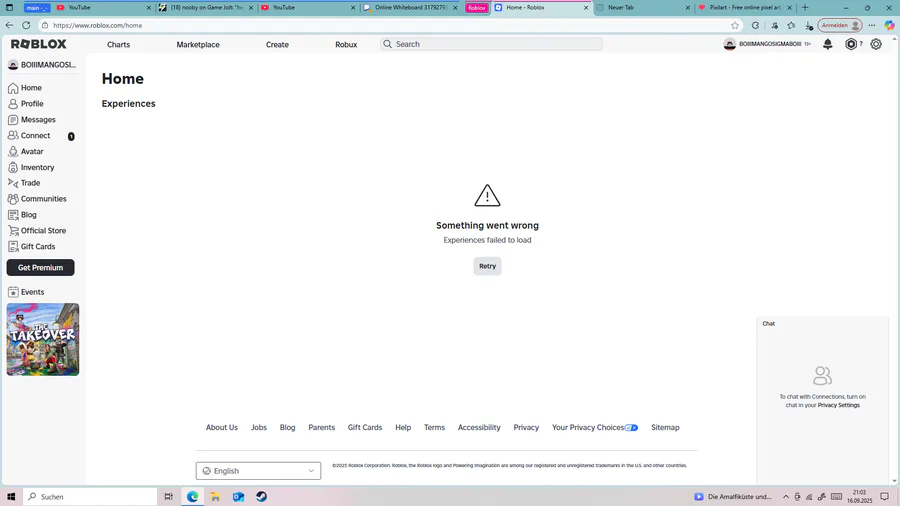900x506 pixels.
Task: Click the Retry button
Action: tap(487, 266)
